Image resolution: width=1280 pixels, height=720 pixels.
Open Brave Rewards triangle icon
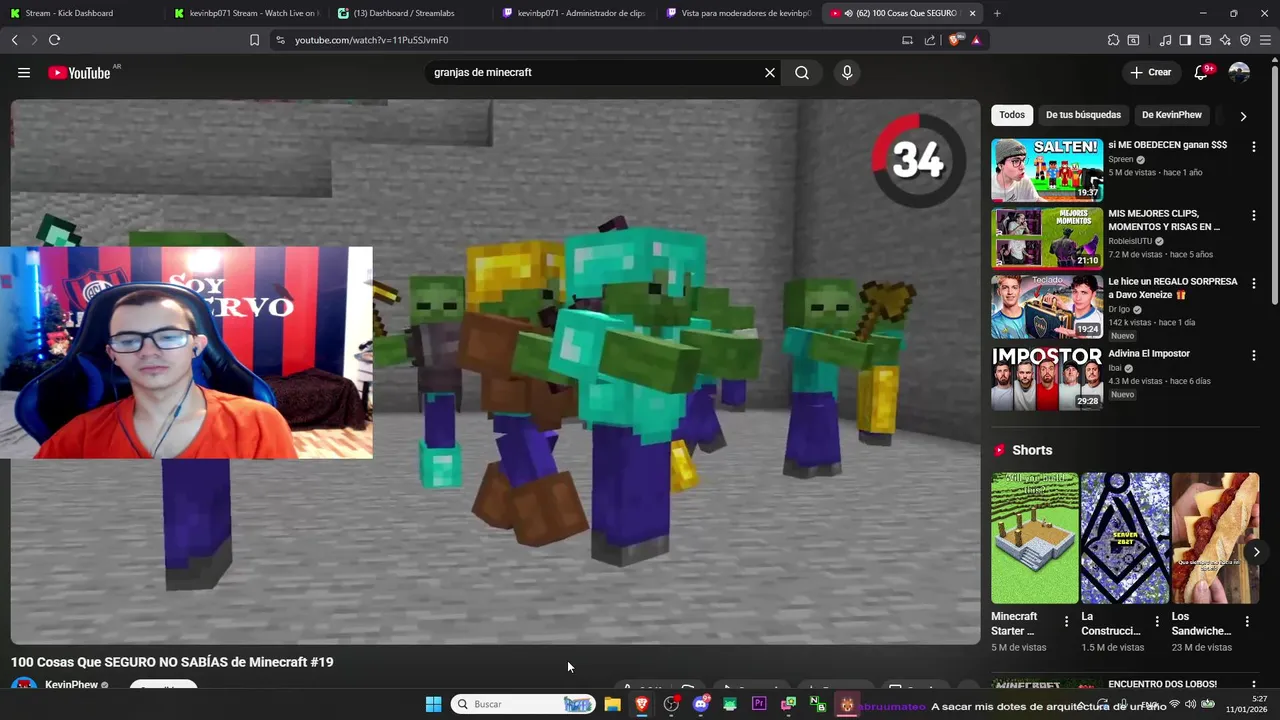tap(976, 40)
